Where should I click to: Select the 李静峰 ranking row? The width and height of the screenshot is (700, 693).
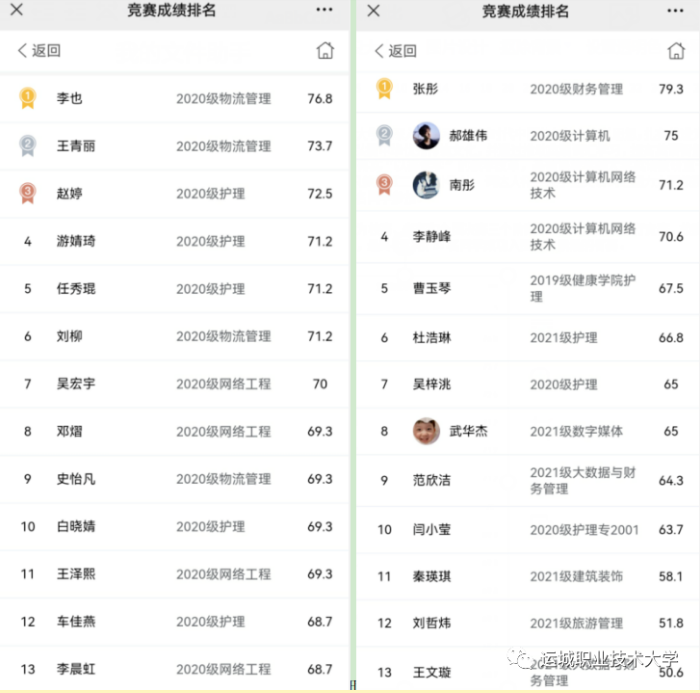coord(528,236)
